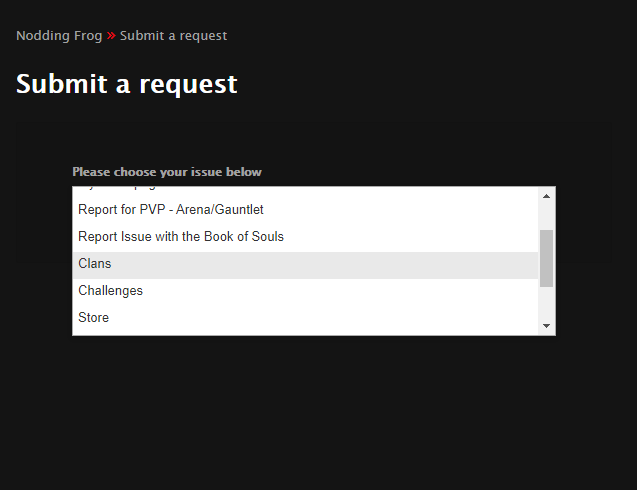The height and width of the screenshot is (490, 637).
Task: Click the down arrow of the list scrollbar
Action: point(546,326)
